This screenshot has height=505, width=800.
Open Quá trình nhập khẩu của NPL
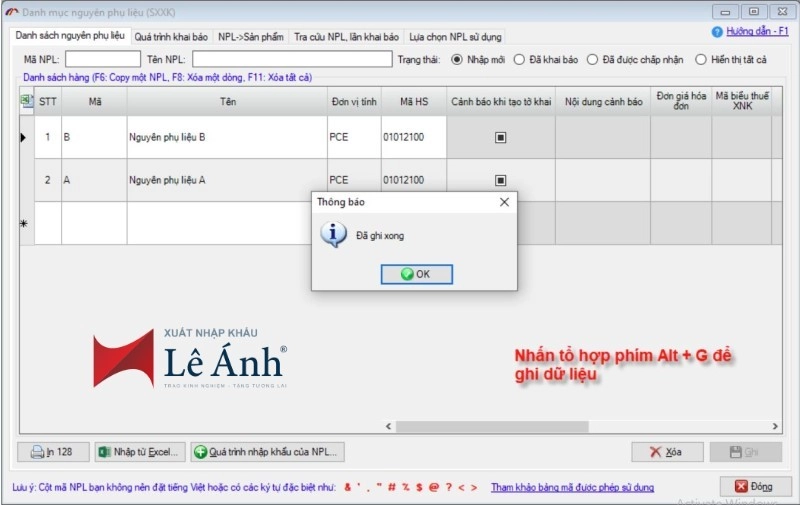pyautogui.click(x=267, y=452)
